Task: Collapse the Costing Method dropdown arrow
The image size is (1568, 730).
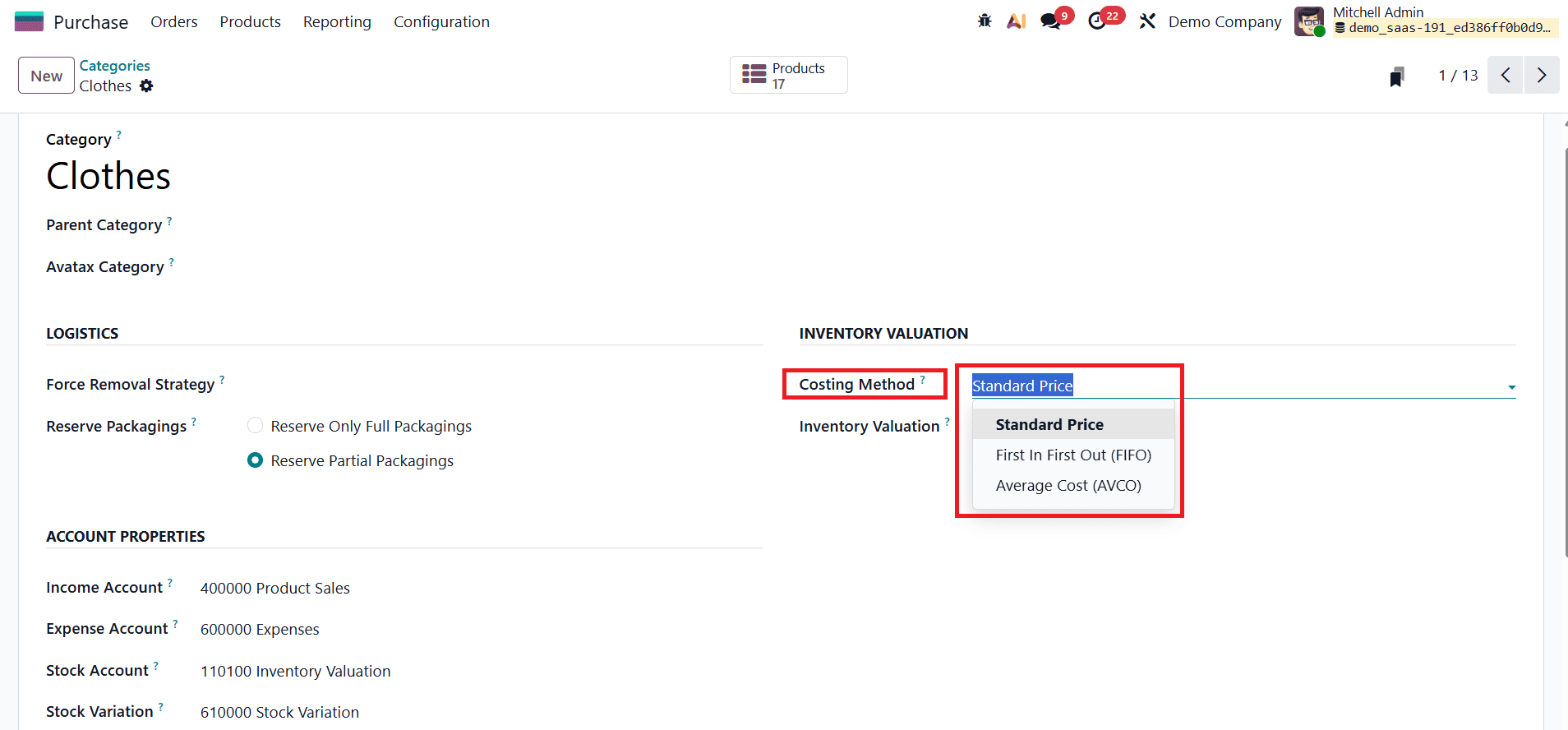Action: point(1511,387)
